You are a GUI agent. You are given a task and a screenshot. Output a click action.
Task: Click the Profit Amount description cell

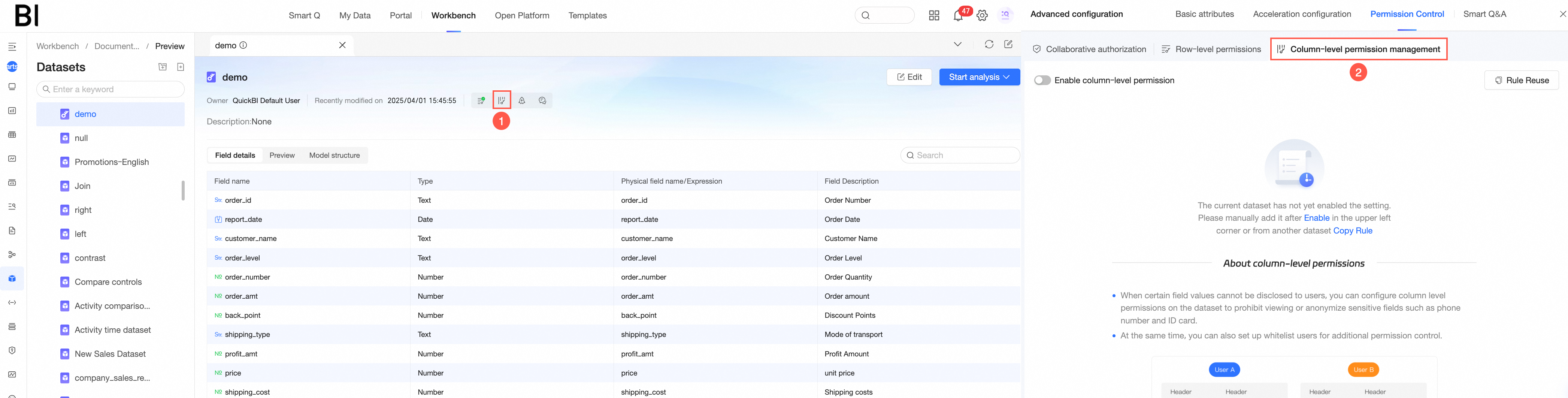[x=918, y=354]
